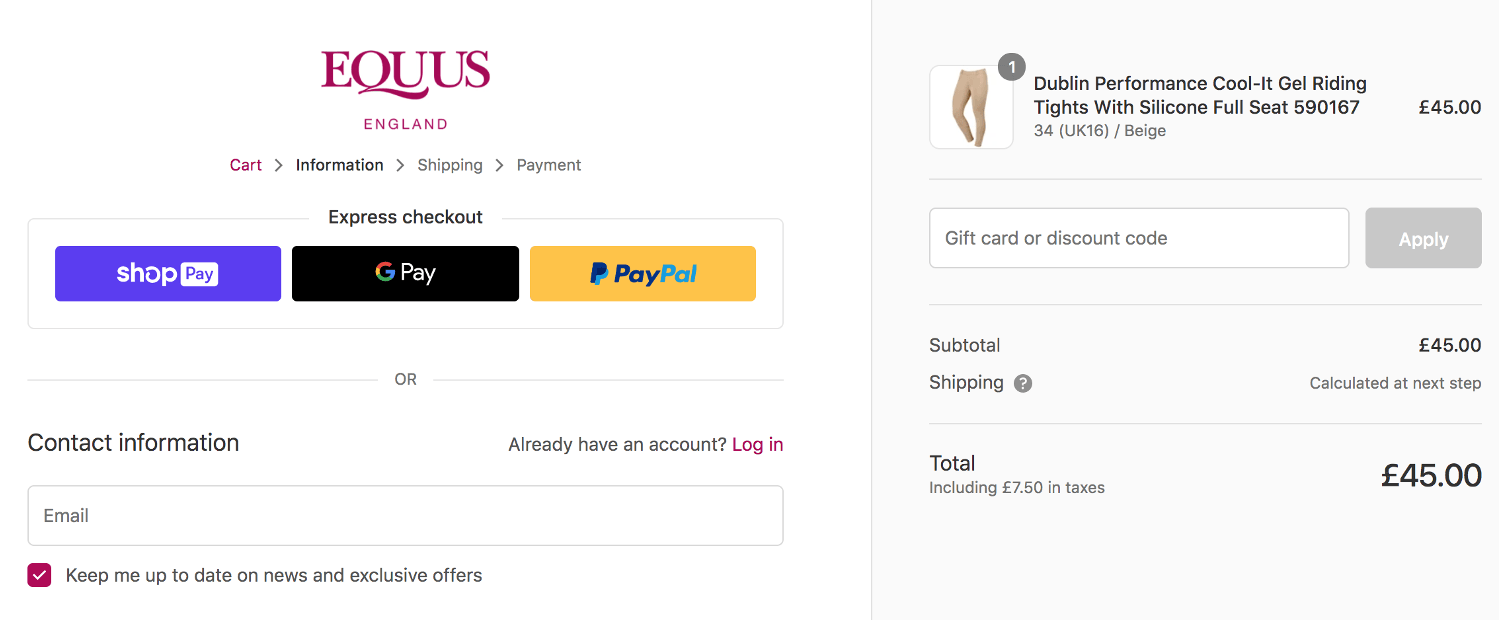This screenshot has height=620, width=1500.
Task: Click the breadcrumb chevron after Information
Action: [399, 165]
